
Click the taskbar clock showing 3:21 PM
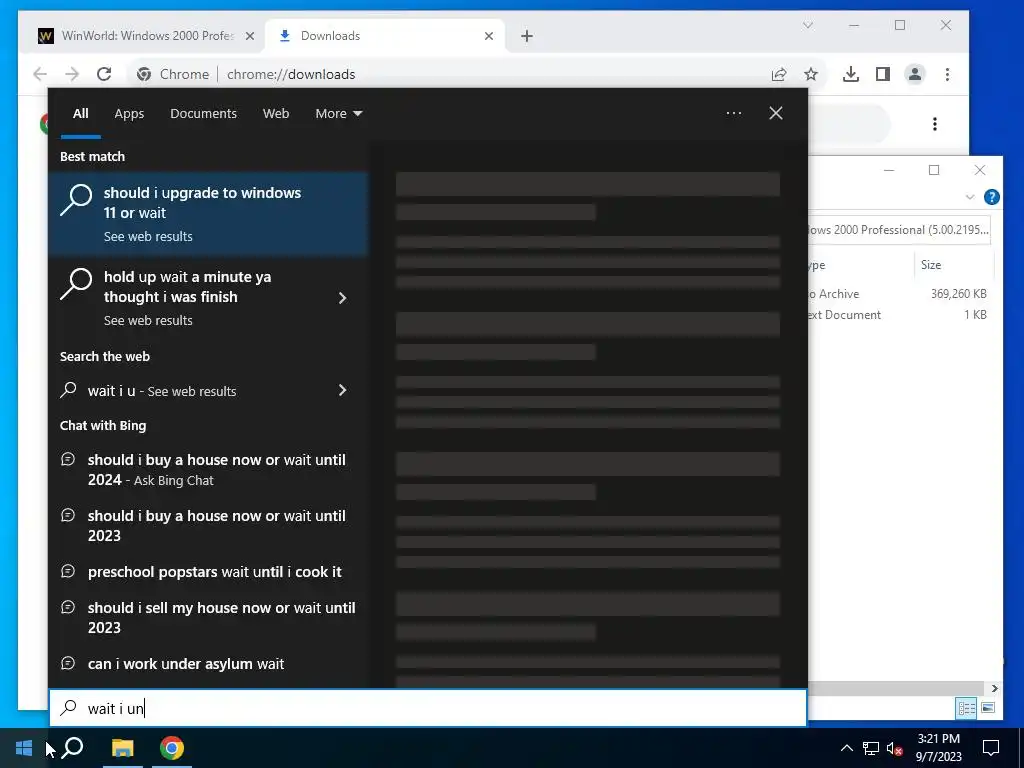[938, 748]
